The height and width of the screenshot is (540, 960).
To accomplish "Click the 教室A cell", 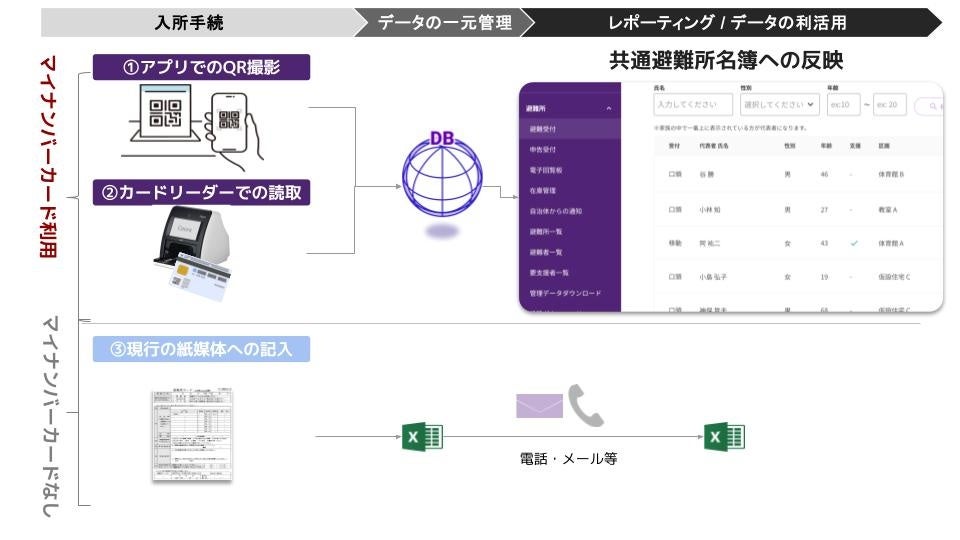I will point(888,210).
